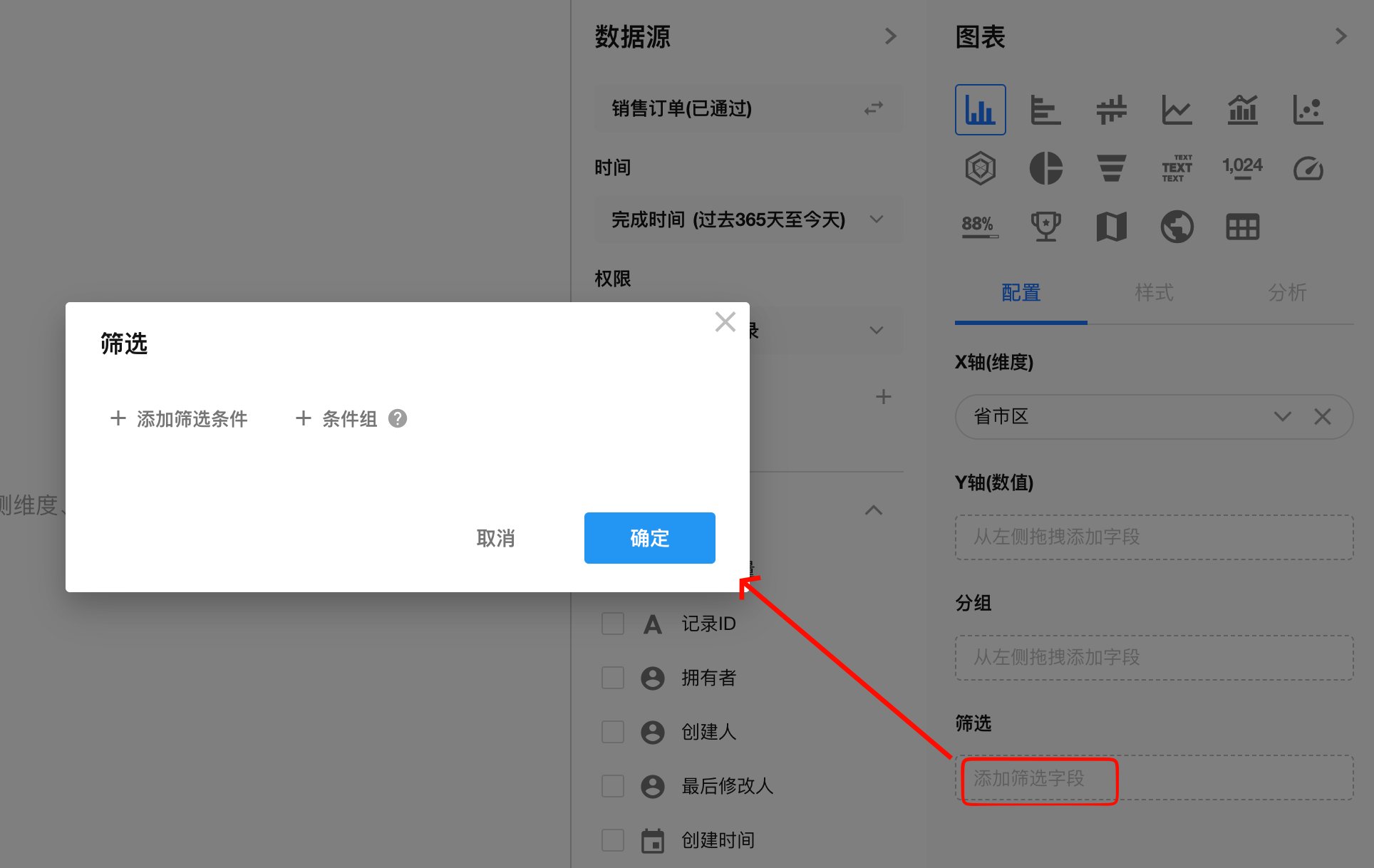The width and height of the screenshot is (1374, 868).
Task: Click the 确定 confirm button
Action: pos(649,538)
